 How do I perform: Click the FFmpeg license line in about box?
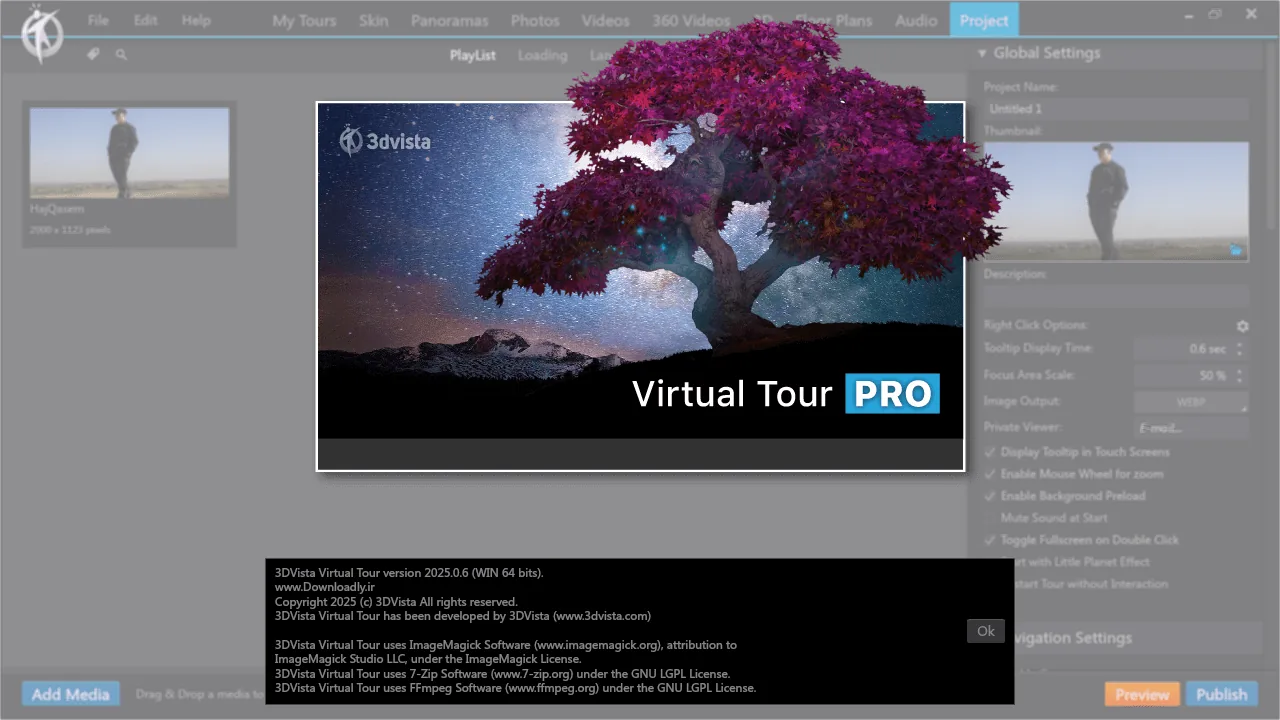(x=515, y=688)
